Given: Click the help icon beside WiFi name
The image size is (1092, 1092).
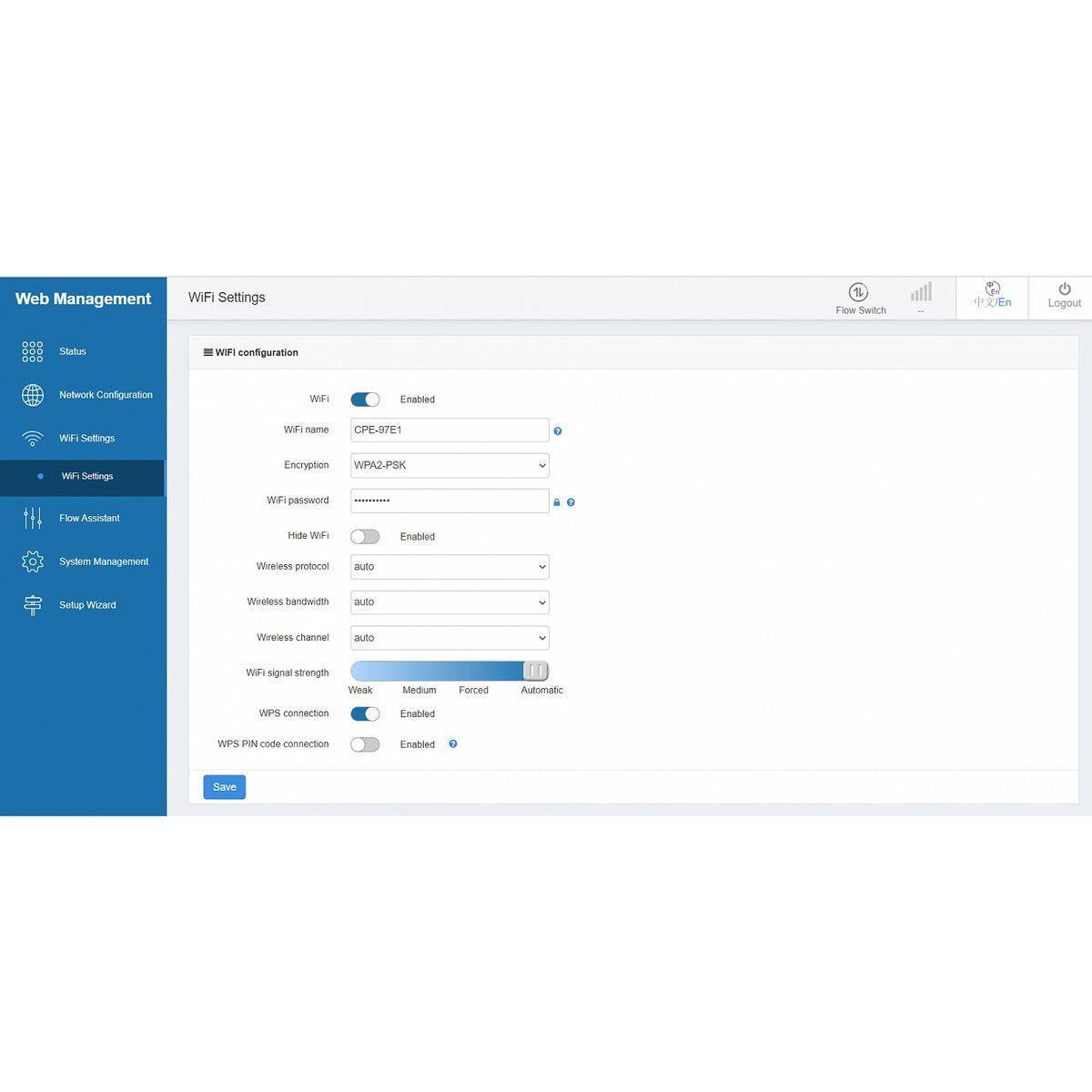Looking at the screenshot, I should pyautogui.click(x=558, y=431).
